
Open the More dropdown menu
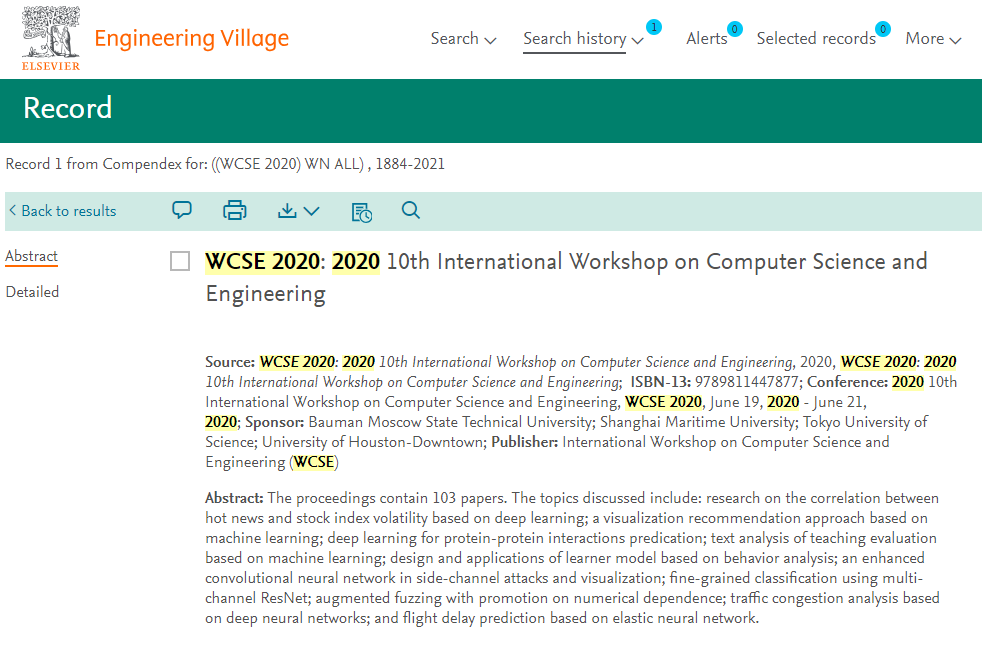coord(931,38)
